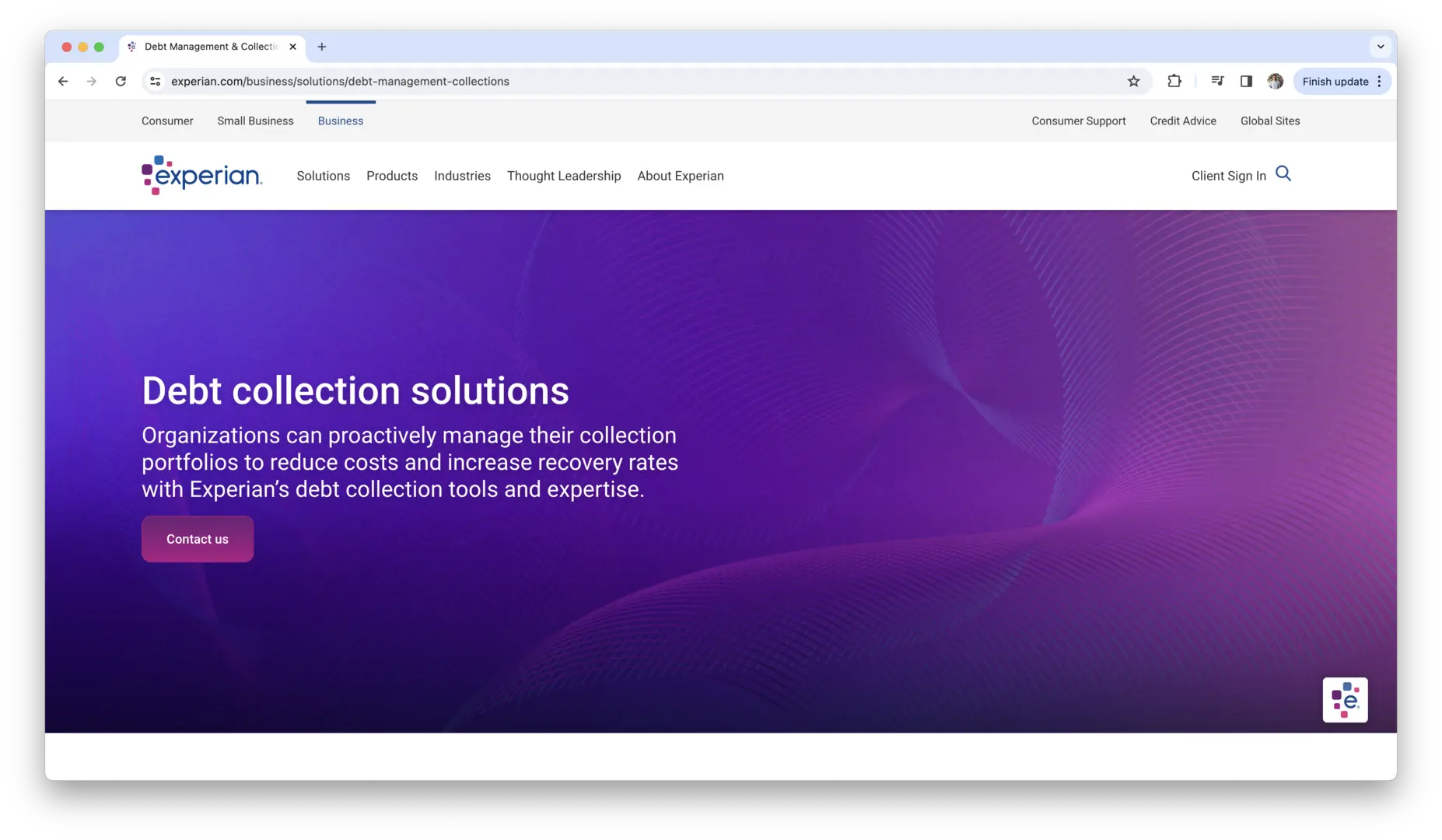This screenshot has height=840, width=1442.
Task: Bookmark this page with the star icon
Action: point(1134,81)
